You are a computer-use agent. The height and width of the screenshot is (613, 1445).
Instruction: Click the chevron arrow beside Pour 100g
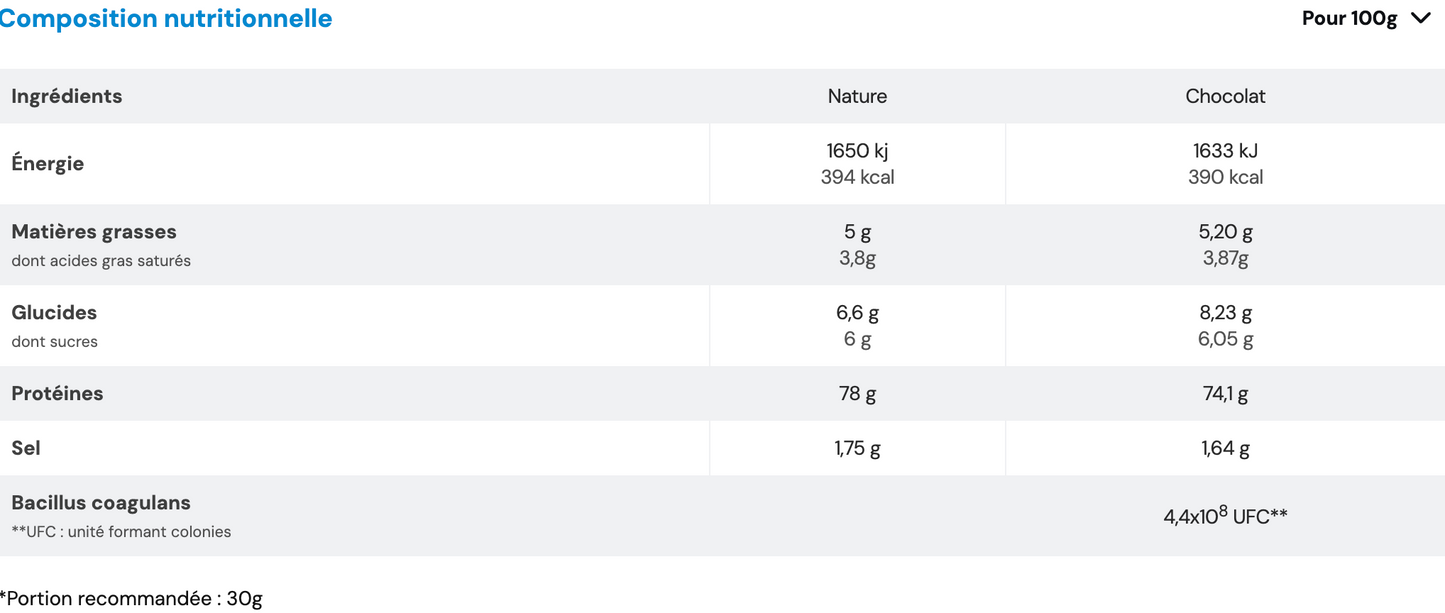point(1420,19)
